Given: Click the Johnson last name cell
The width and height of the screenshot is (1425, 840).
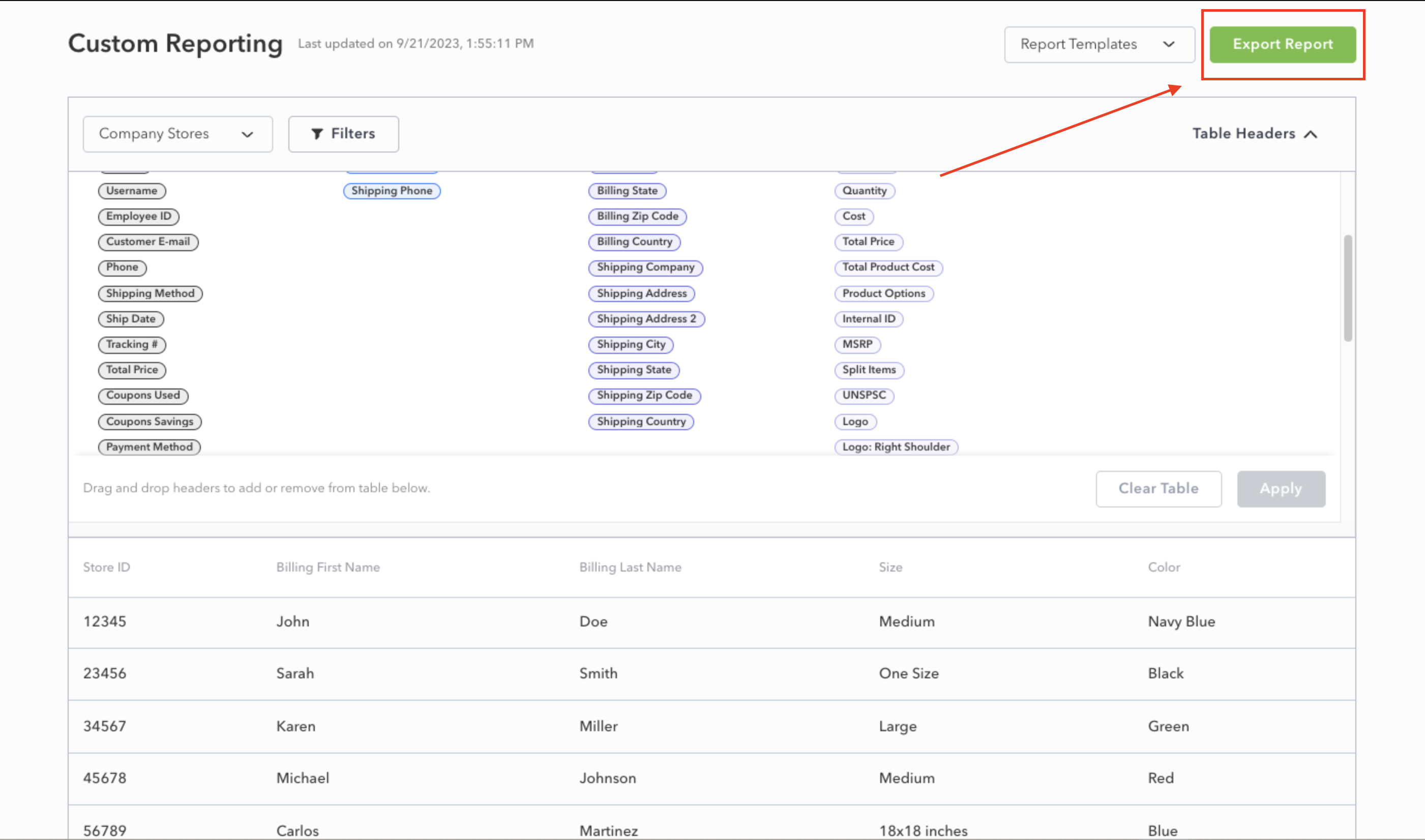Looking at the screenshot, I should [607, 778].
